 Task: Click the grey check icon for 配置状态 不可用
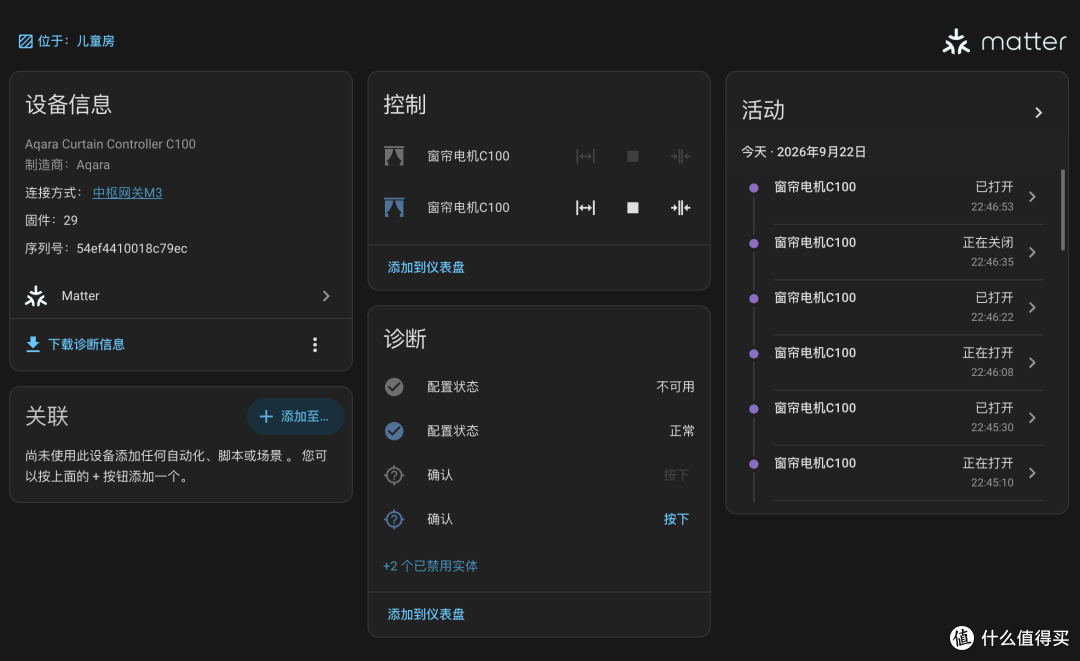click(394, 387)
